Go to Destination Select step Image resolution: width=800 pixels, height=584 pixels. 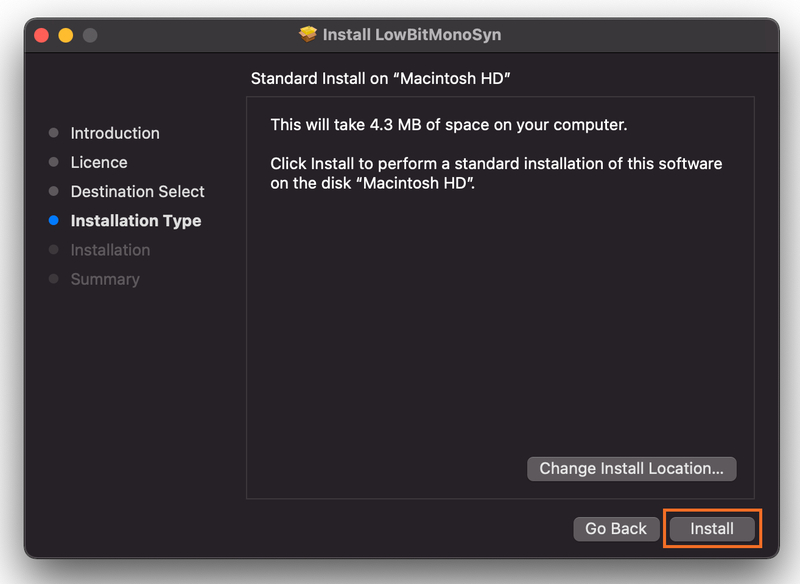tap(137, 191)
